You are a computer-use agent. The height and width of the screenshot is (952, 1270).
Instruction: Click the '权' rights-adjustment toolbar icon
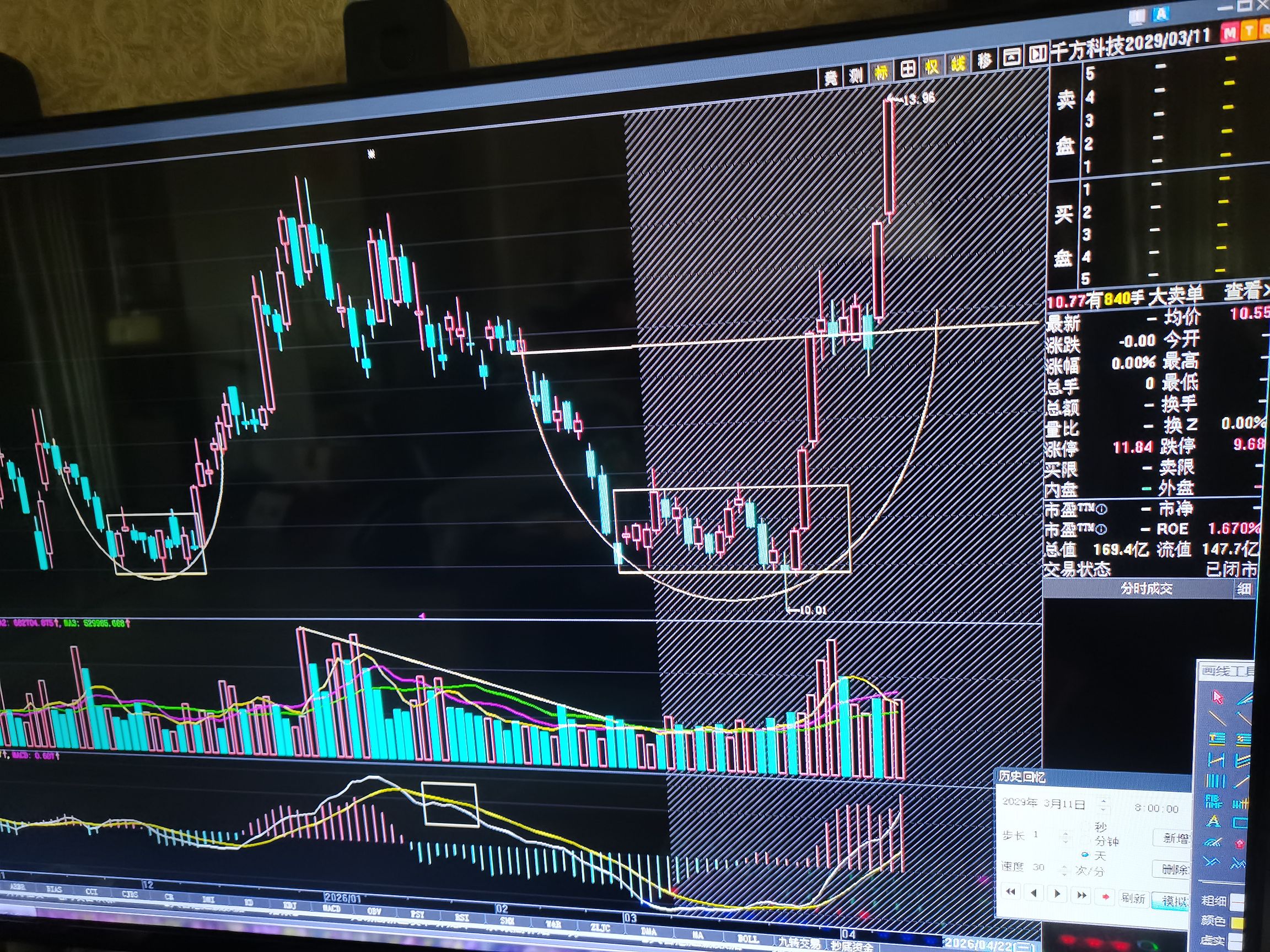[x=932, y=68]
